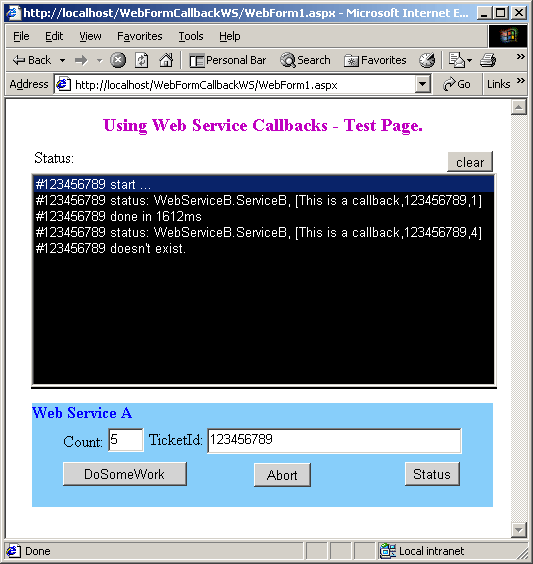
Task: Click the page scrollbar up arrow
Action: tap(519, 107)
